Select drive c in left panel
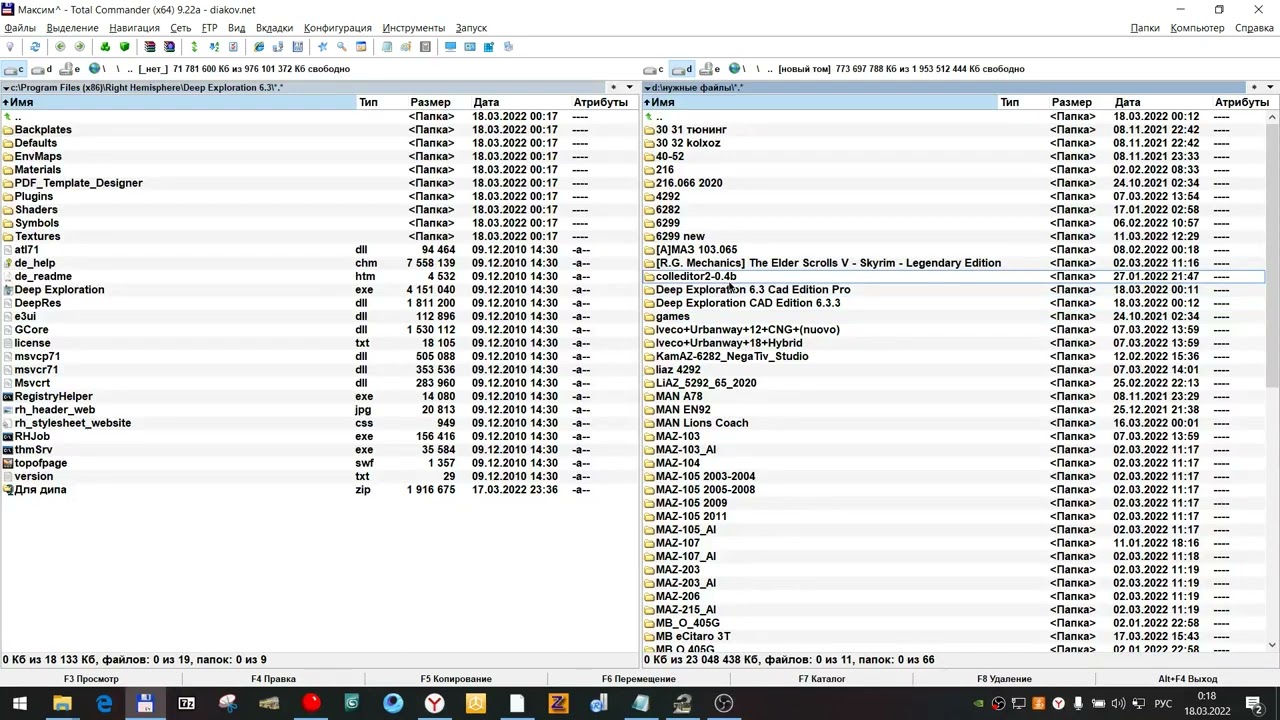 tap(14, 69)
